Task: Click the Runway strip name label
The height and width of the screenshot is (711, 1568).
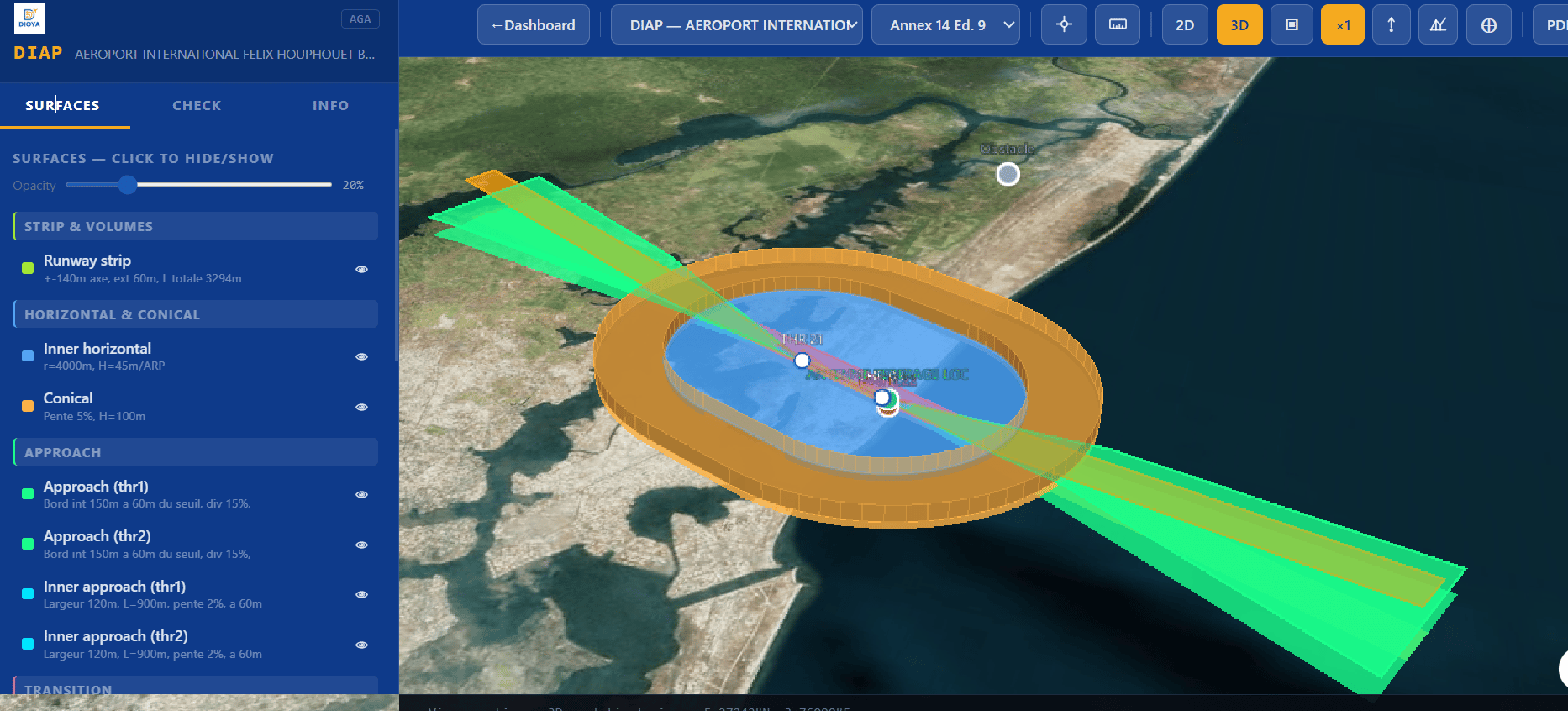Action: click(87, 261)
